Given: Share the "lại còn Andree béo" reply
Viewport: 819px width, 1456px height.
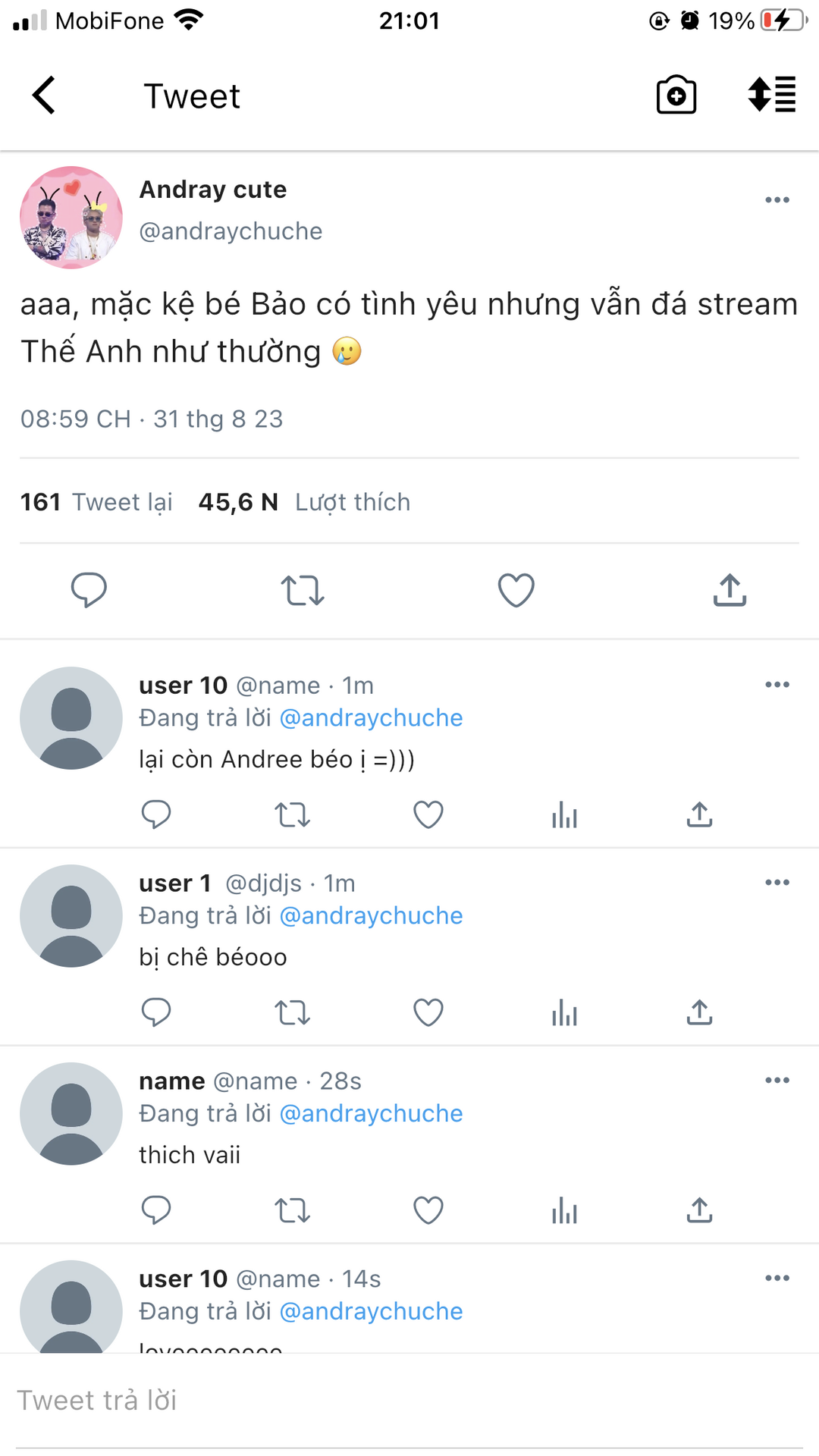Looking at the screenshot, I should pyautogui.click(x=699, y=814).
